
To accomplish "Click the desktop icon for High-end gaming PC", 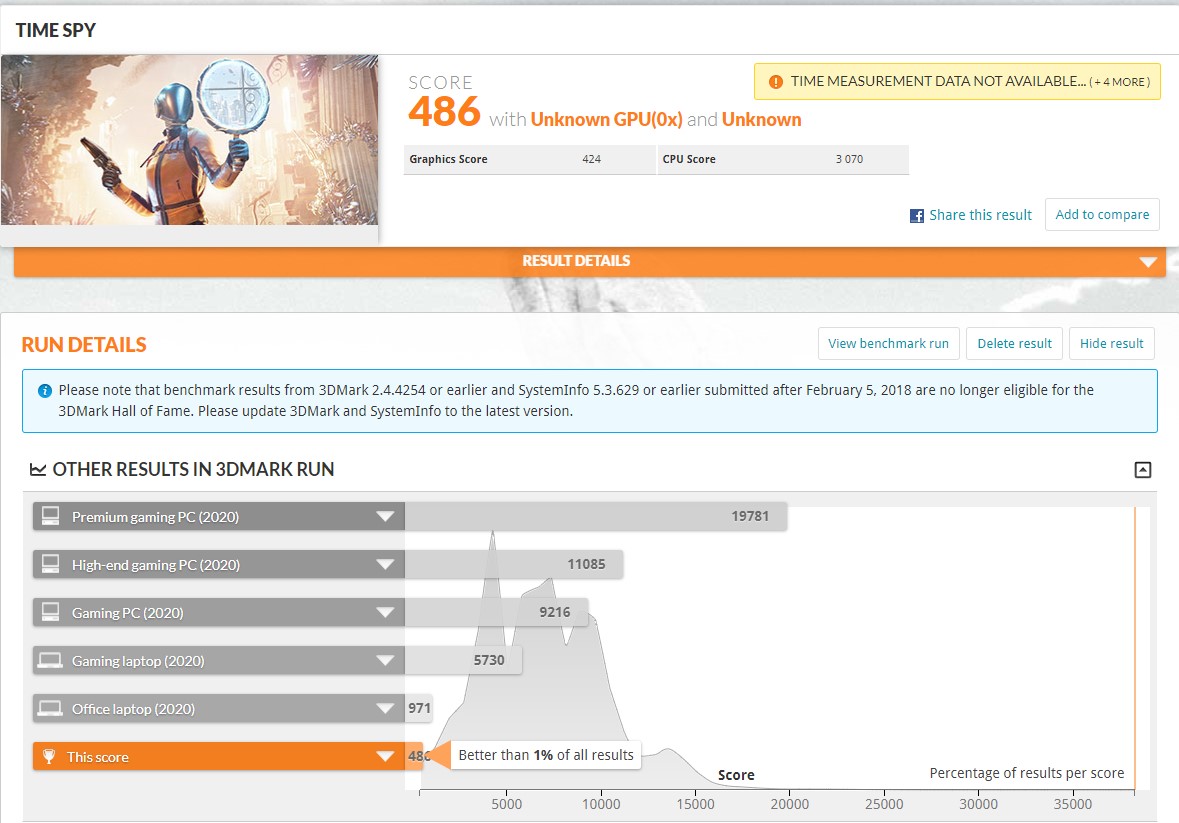I will click(x=50, y=564).
